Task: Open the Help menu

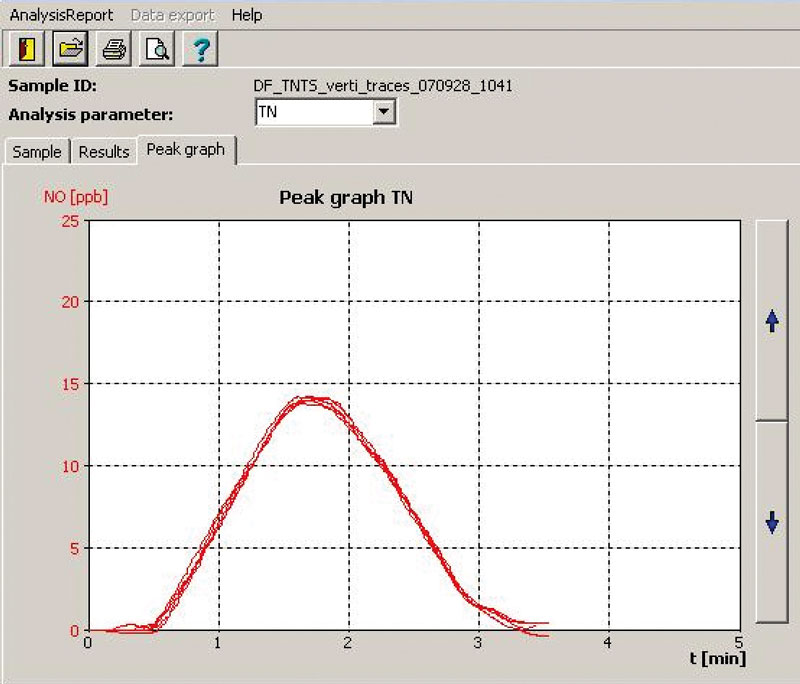Action: [x=247, y=15]
